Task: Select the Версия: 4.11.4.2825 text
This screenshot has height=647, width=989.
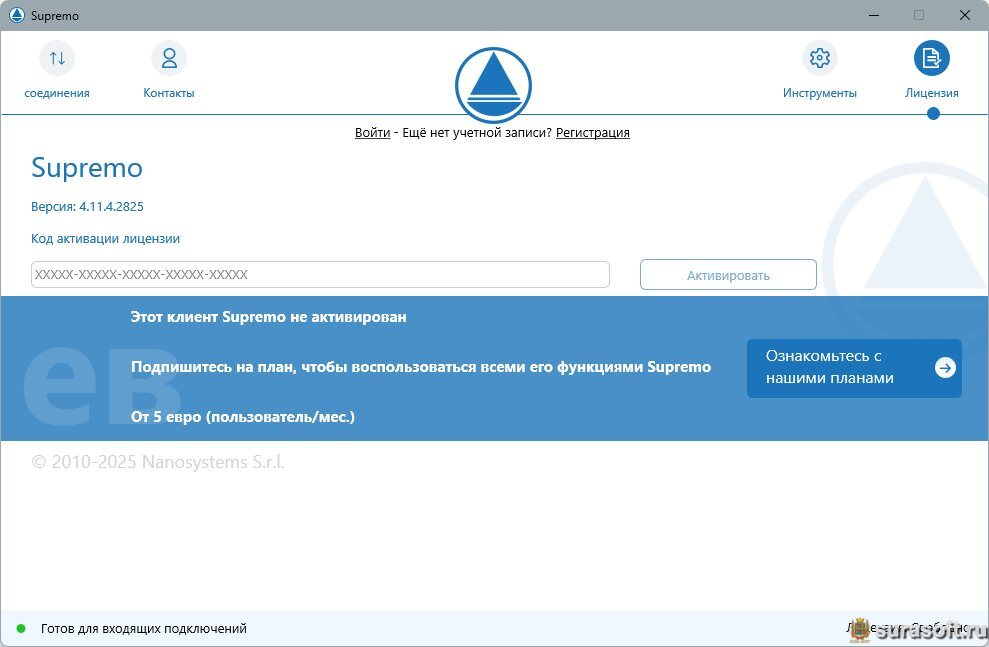Action: pyautogui.click(x=87, y=206)
